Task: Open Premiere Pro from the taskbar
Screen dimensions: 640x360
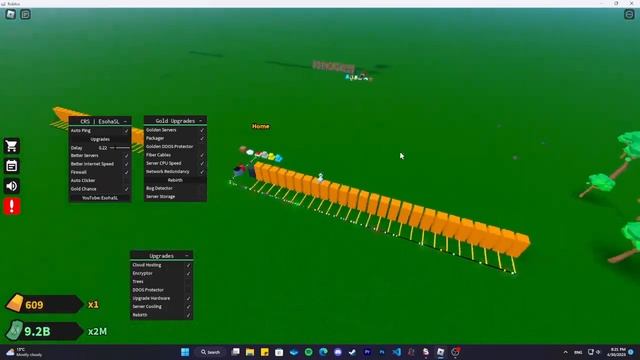Action: 367,352
